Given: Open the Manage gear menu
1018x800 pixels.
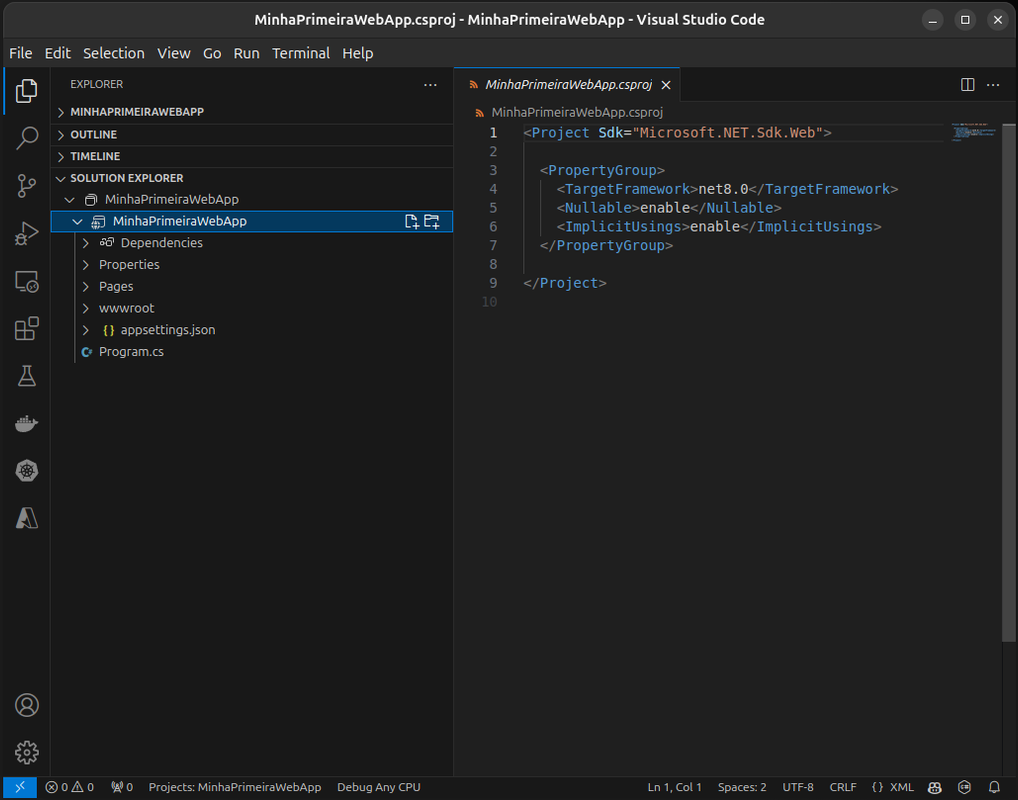Looking at the screenshot, I should click(26, 753).
